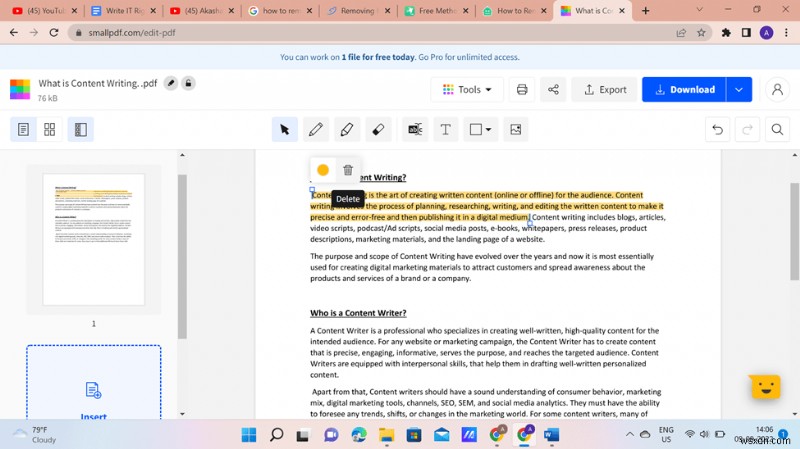Select the insert image tool
The height and width of the screenshot is (449, 800).
(516, 130)
